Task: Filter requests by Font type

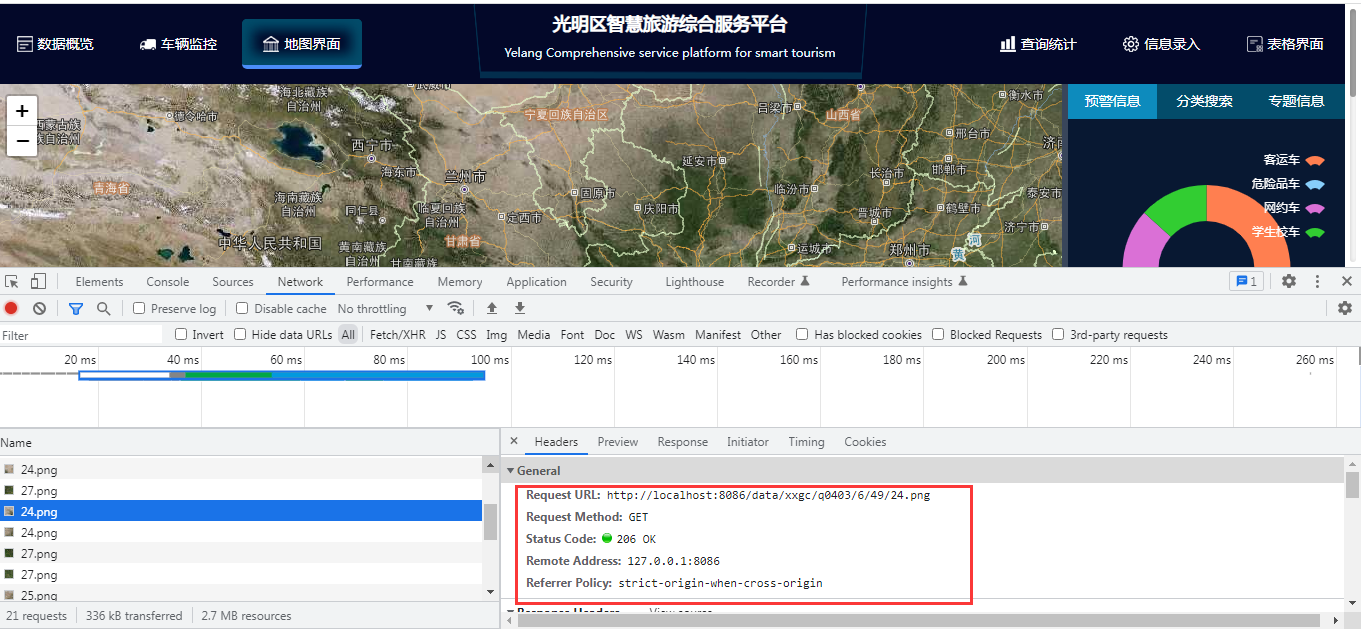Action: (572, 335)
